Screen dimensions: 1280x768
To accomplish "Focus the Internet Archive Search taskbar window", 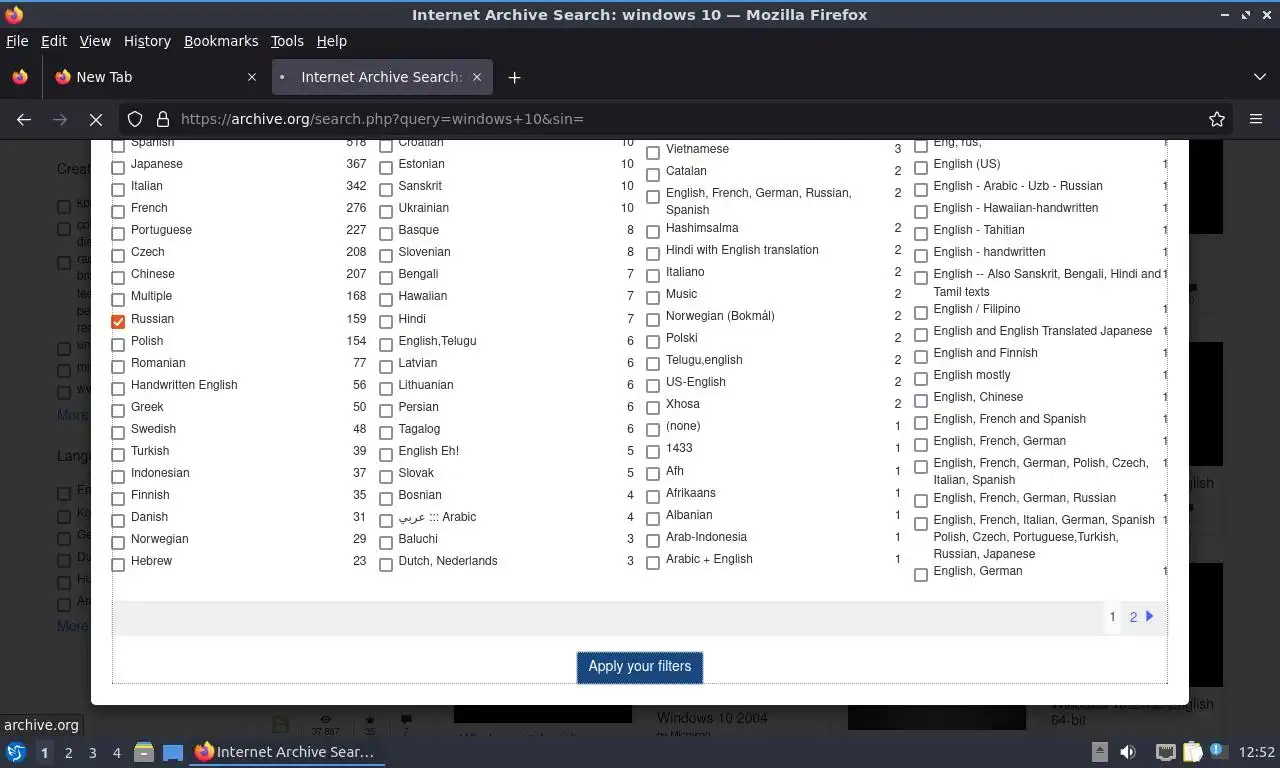I will [x=286, y=752].
